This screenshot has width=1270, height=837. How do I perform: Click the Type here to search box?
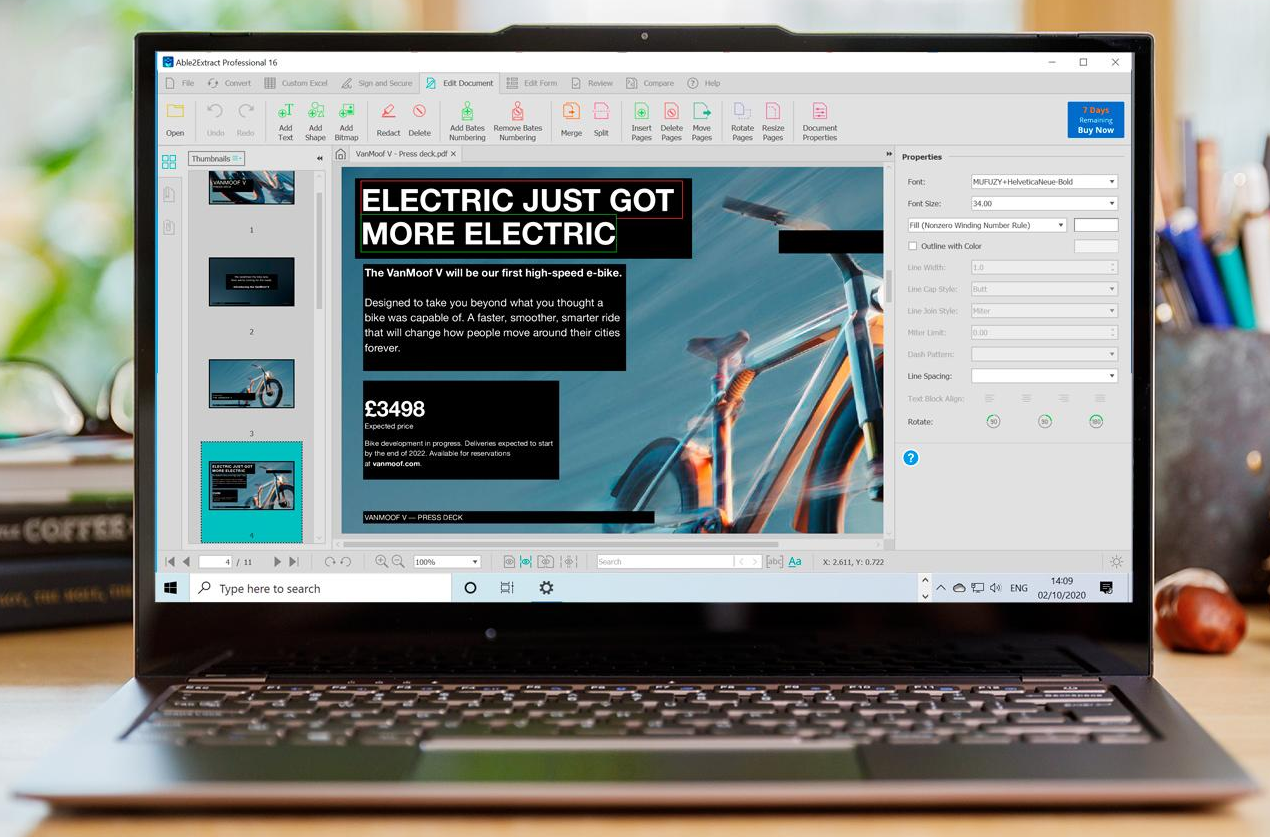[x=320, y=588]
